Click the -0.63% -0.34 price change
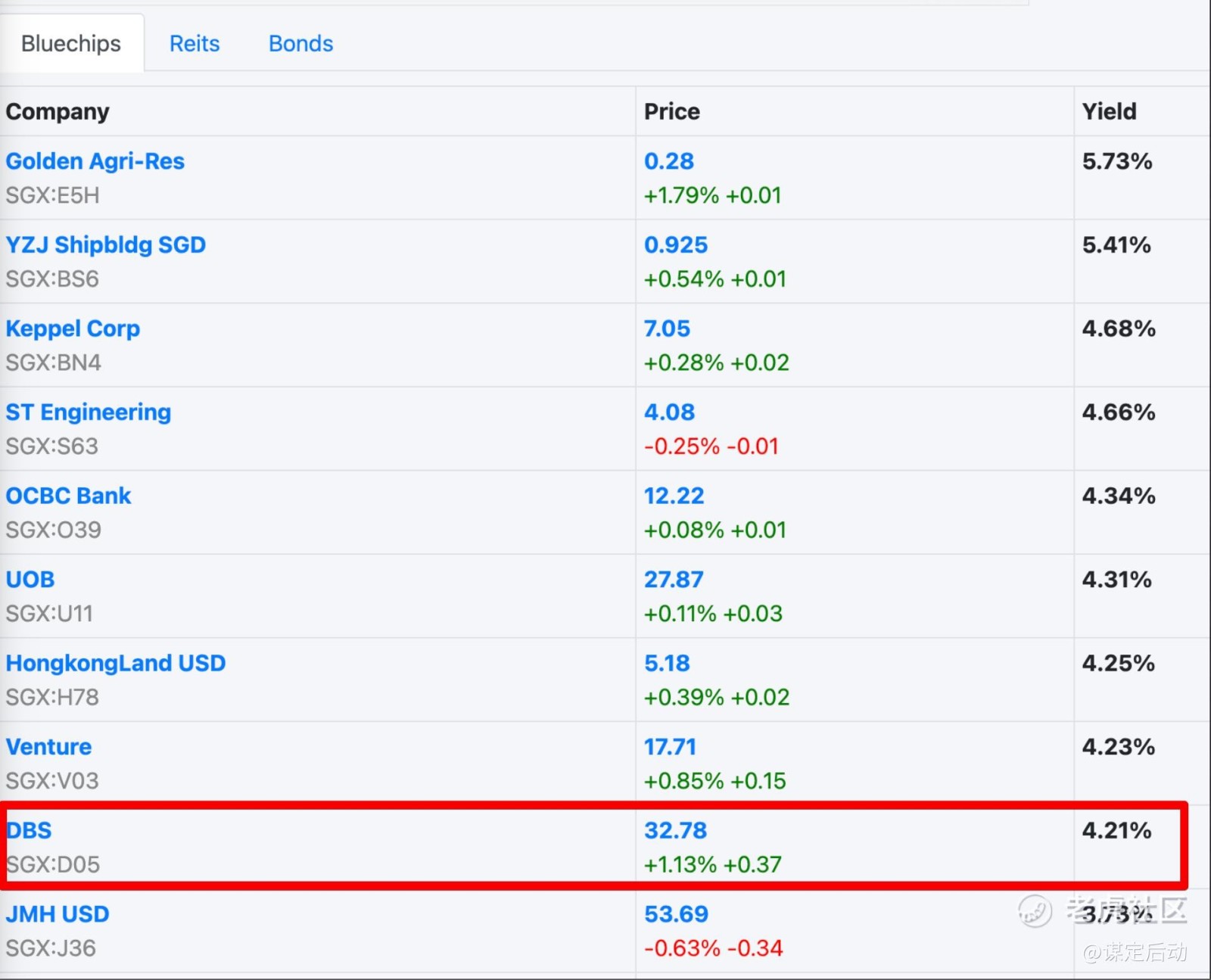 [714, 948]
